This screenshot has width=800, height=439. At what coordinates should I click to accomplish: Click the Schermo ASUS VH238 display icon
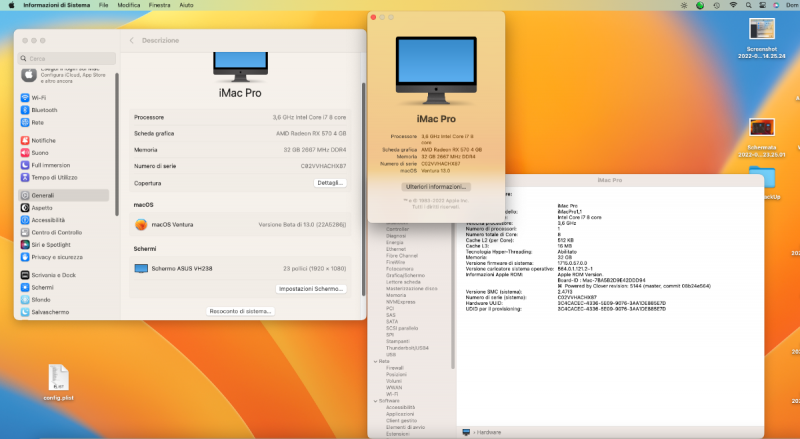click(x=141, y=269)
